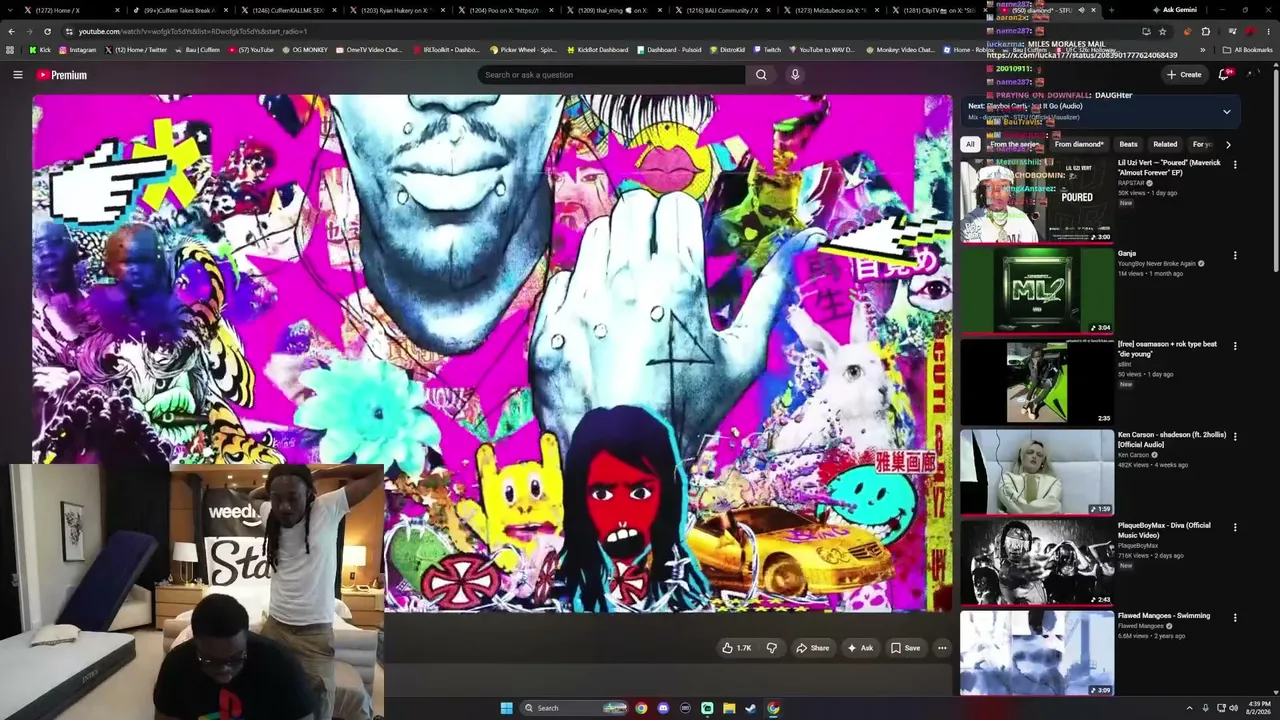
Task: Open Steam from the taskbar
Action: 751,708
